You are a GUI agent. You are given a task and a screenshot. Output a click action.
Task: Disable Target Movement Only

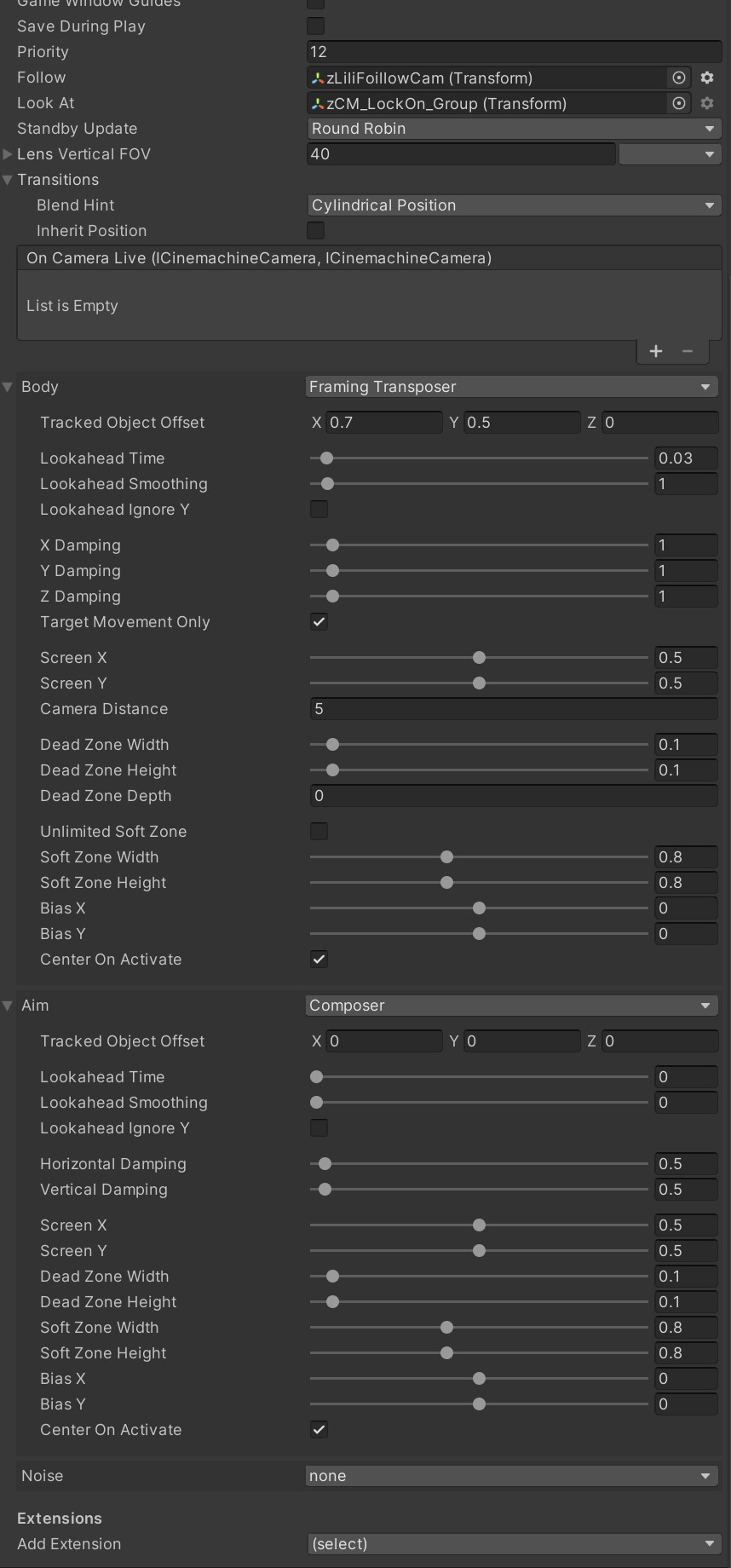tap(319, 622)
